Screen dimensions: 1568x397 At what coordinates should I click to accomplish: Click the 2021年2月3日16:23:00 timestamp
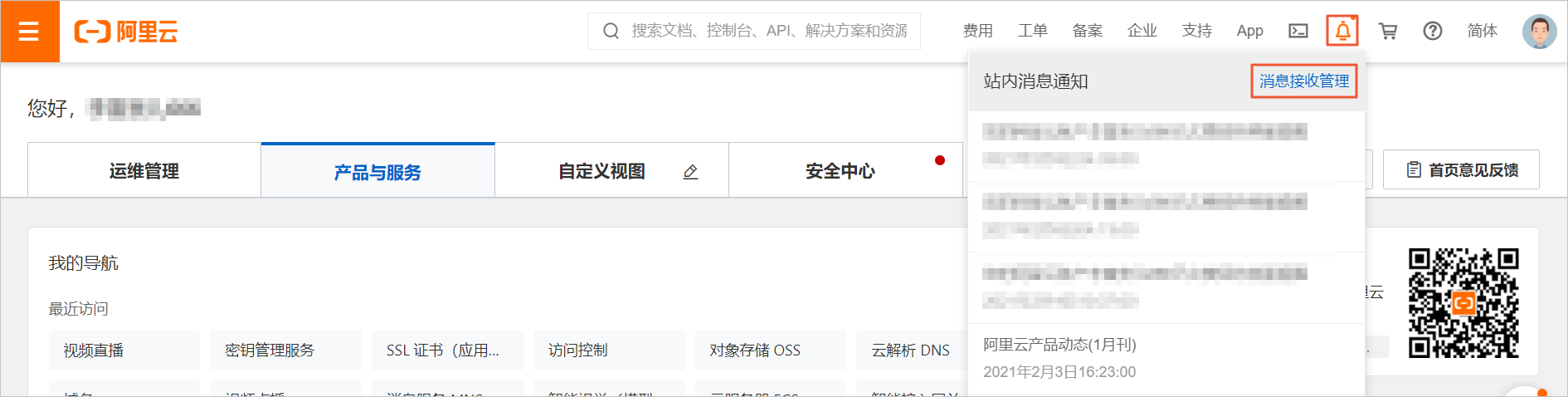coord(1059,372)
